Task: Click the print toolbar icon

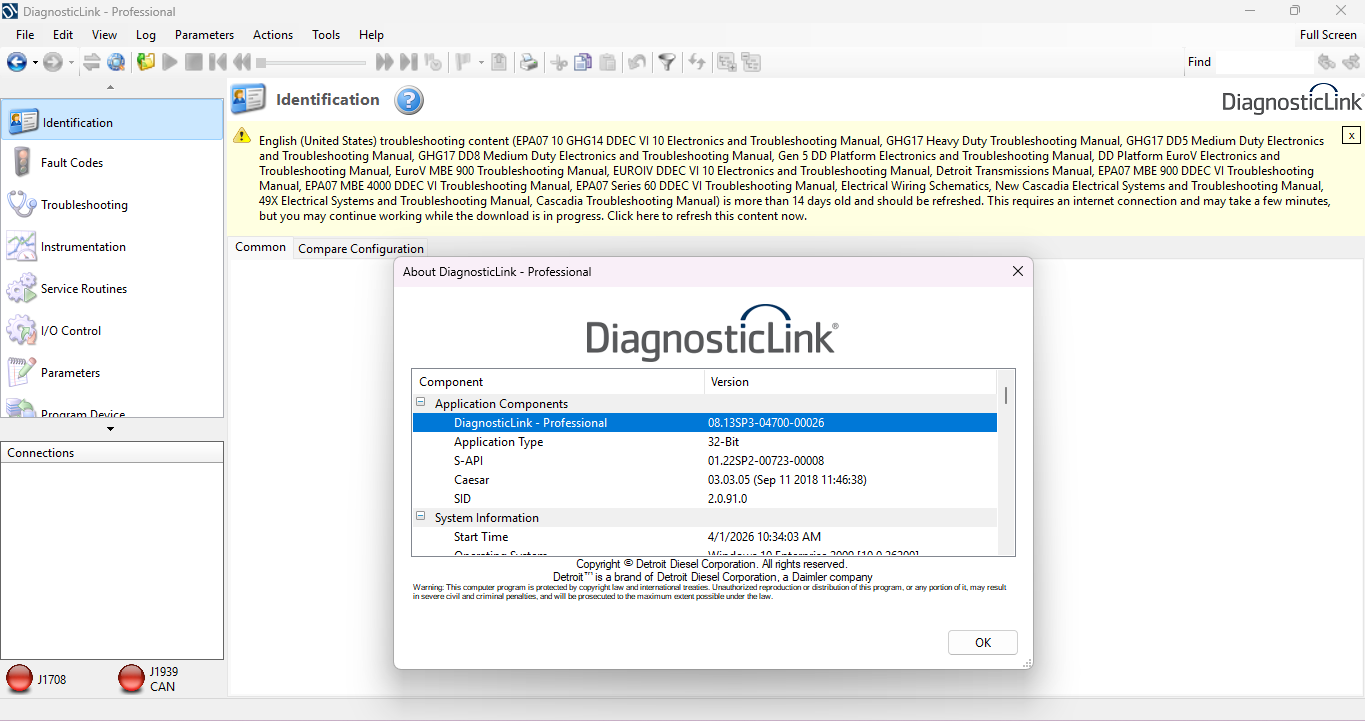Action: coord(529,62)
